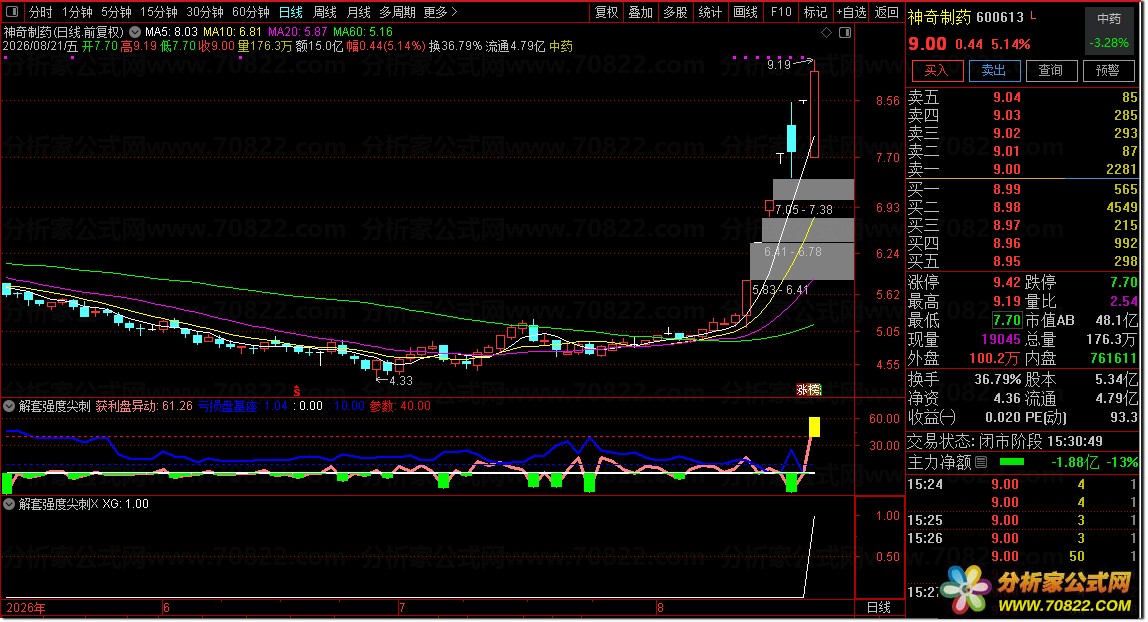Screen dimensions: 1148x622
Task: Open the 多股 multi-stock view
Action: [x=675, y=12]
